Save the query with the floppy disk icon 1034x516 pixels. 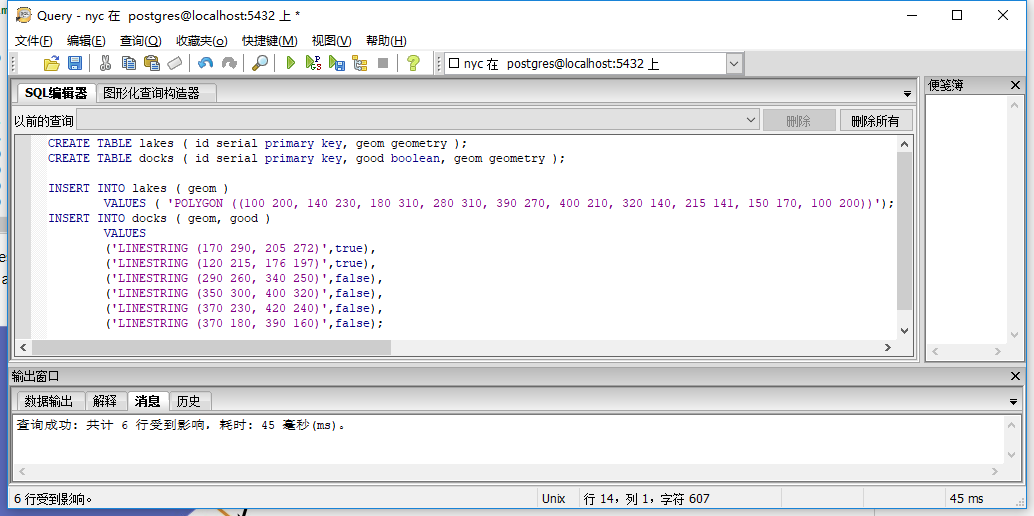pyautogui.click(x=75, y=63)
